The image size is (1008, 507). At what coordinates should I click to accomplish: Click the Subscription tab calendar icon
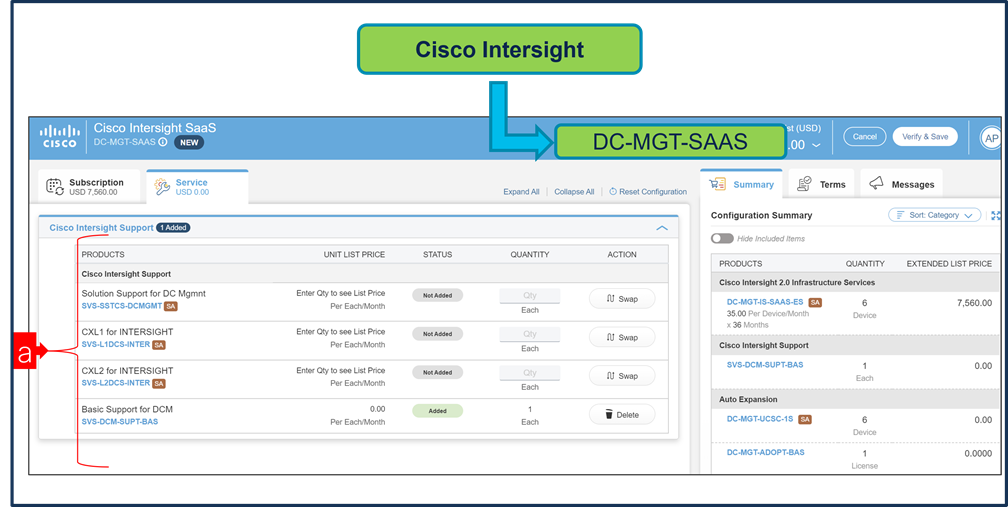pyautogui.click(x=55, y=186)
